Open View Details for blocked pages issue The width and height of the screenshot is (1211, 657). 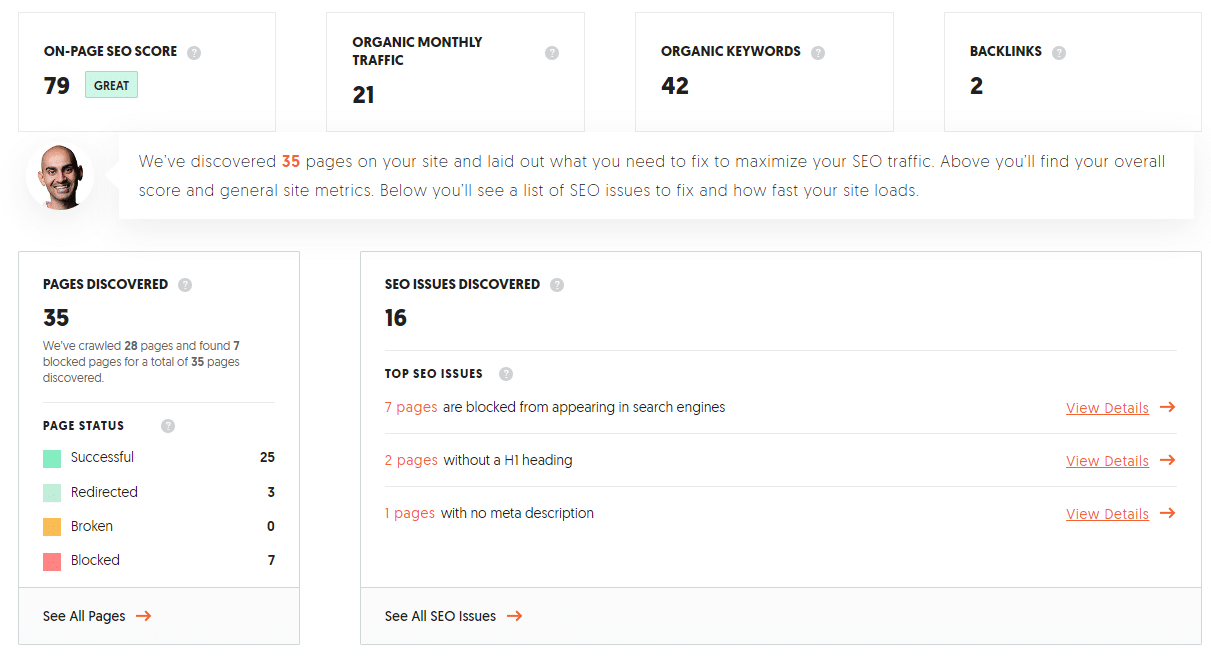pyautogui.click(x=1120, y=408)
